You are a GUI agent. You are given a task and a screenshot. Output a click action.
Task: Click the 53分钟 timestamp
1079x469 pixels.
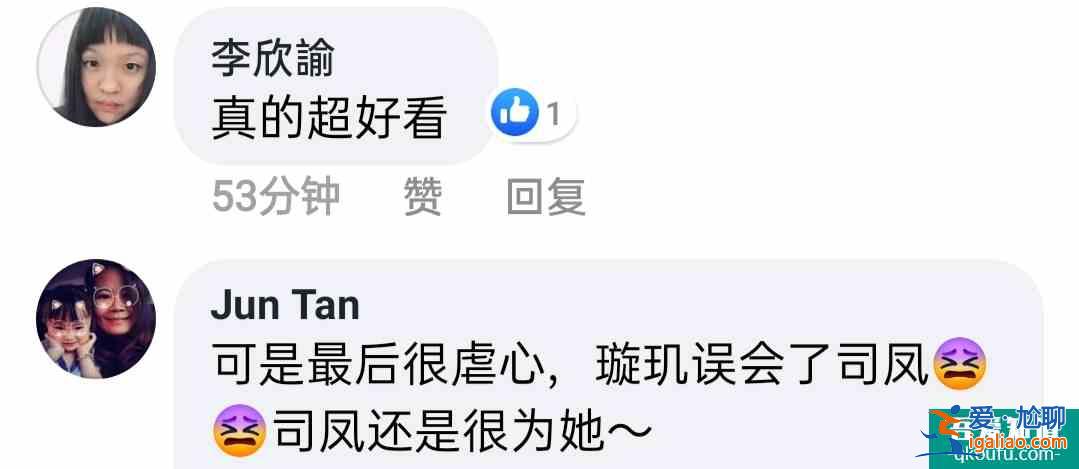(275, 197)
